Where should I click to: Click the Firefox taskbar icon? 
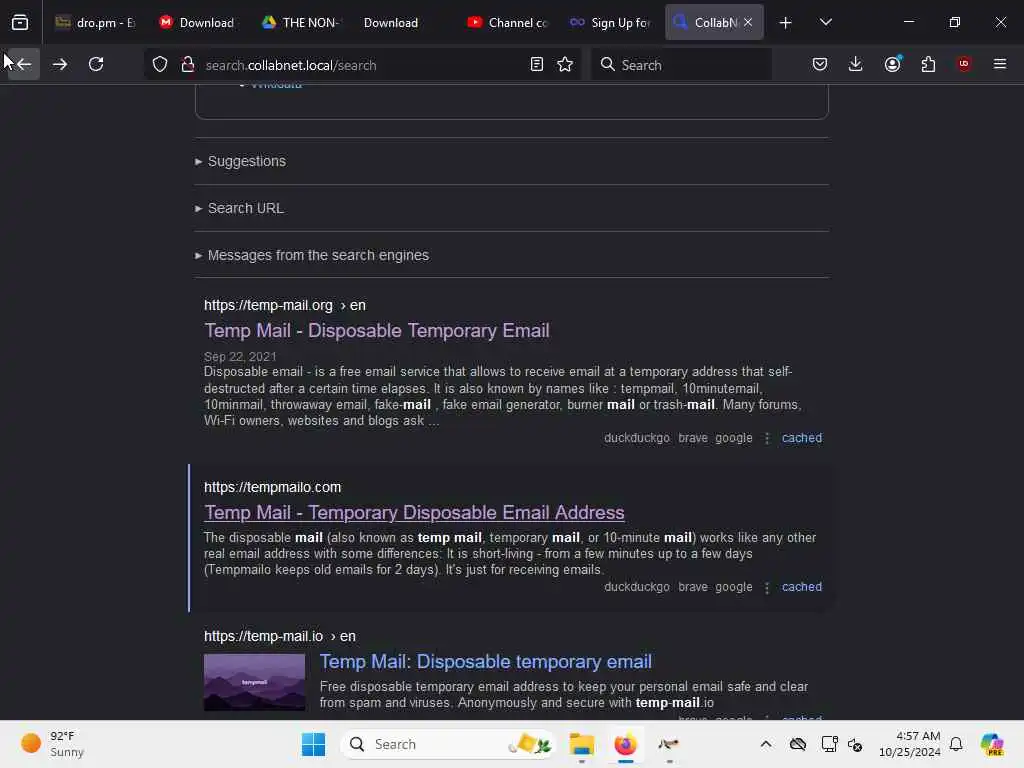(625, 744)
